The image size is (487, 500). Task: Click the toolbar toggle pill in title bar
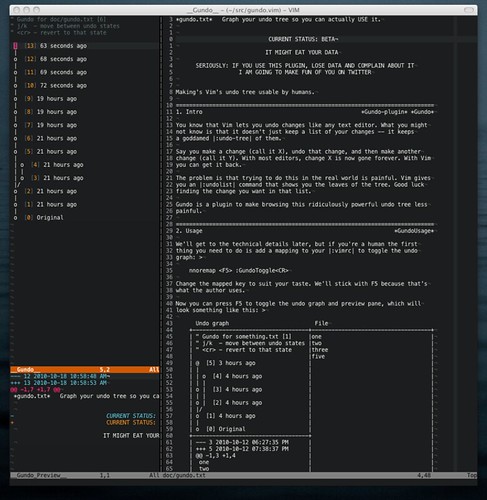point(469,10)
